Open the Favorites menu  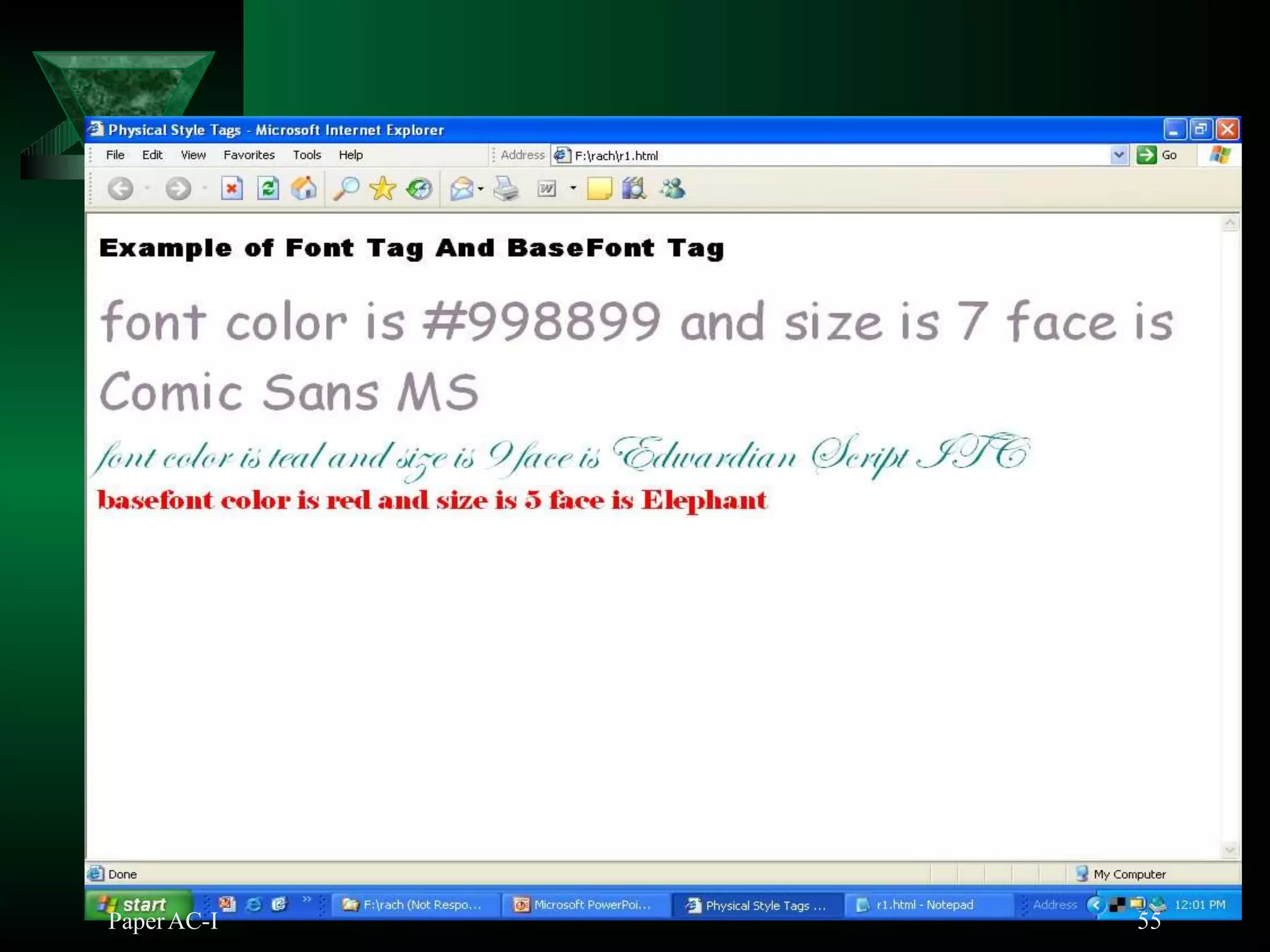(x=249, y=155)
